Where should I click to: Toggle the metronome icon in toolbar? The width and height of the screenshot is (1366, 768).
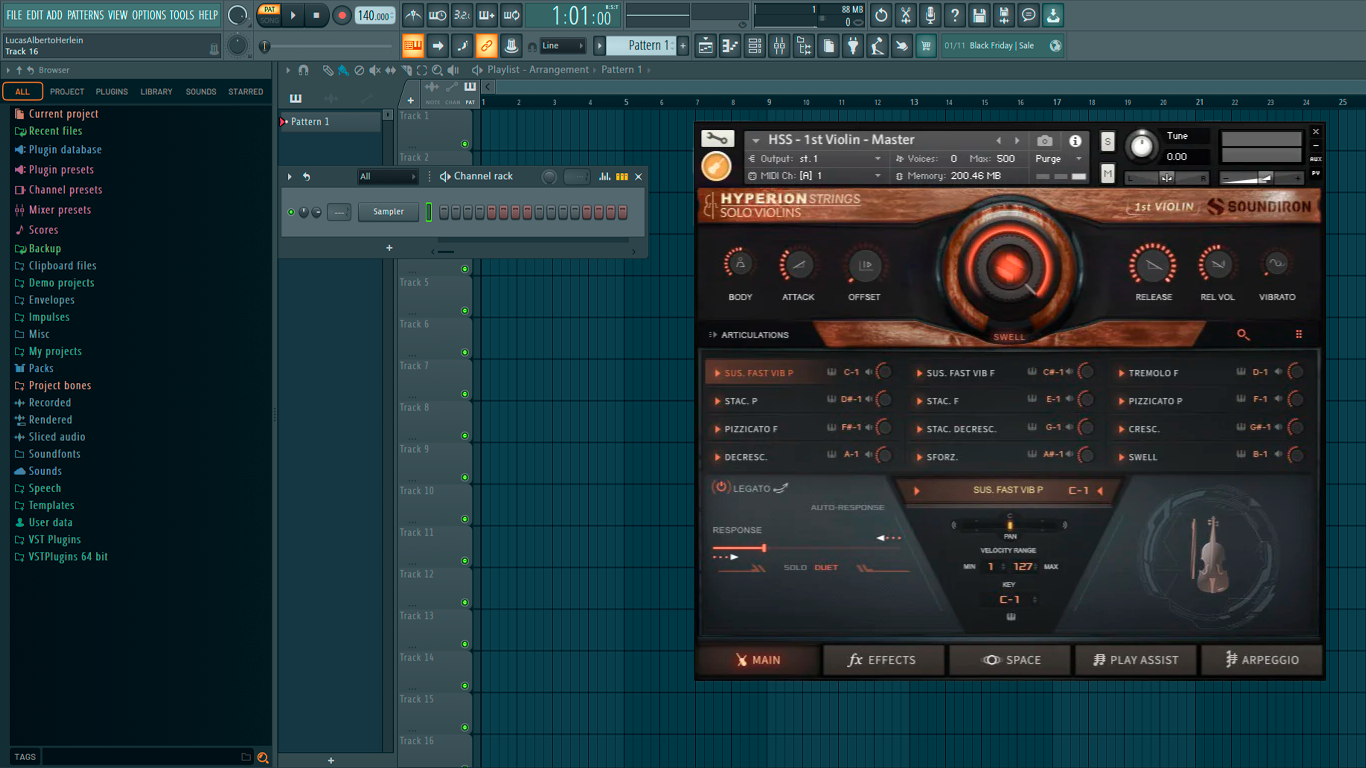point(413,15)
